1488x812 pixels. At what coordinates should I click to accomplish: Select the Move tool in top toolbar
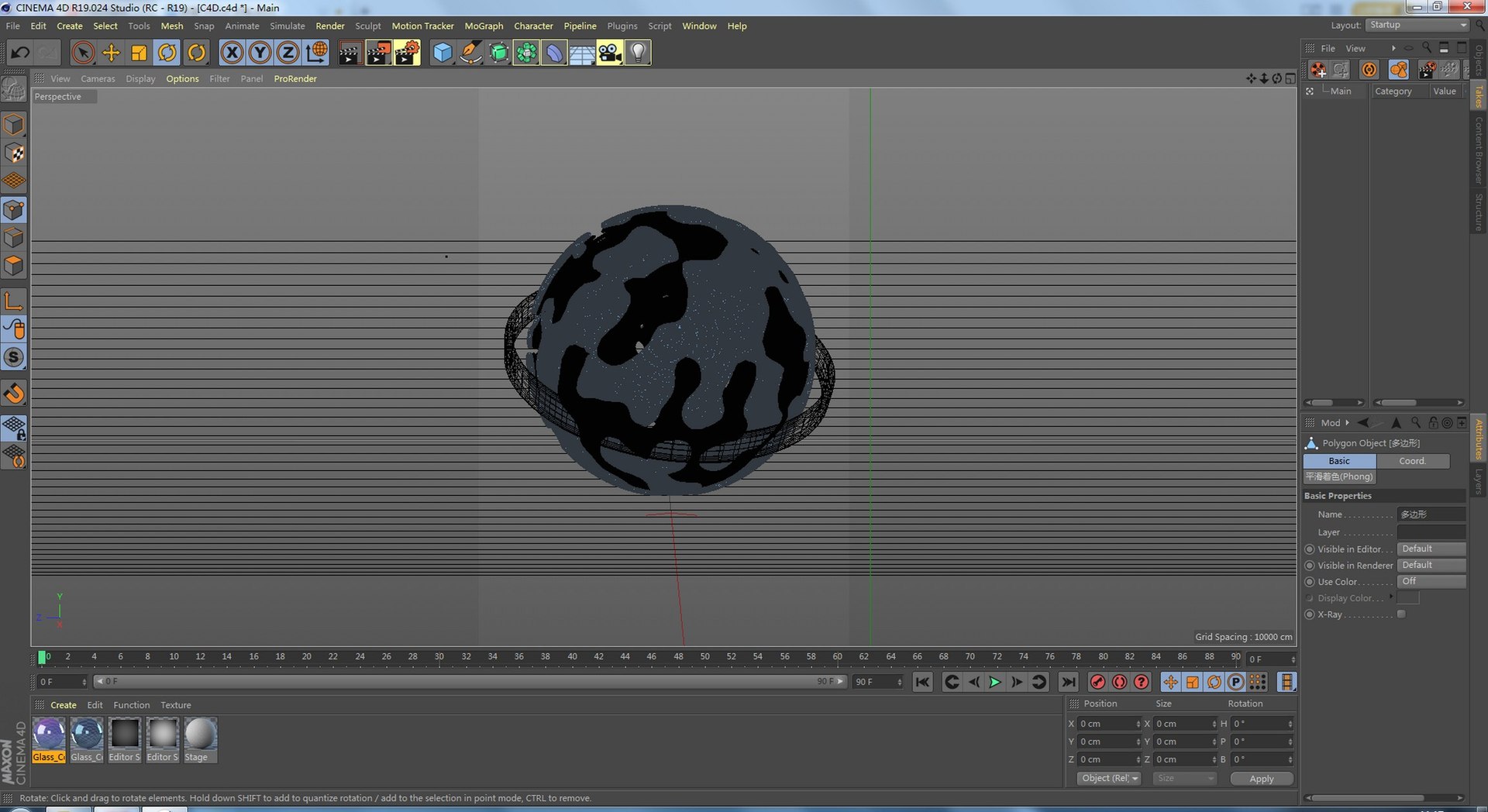(x=111, y=53)
